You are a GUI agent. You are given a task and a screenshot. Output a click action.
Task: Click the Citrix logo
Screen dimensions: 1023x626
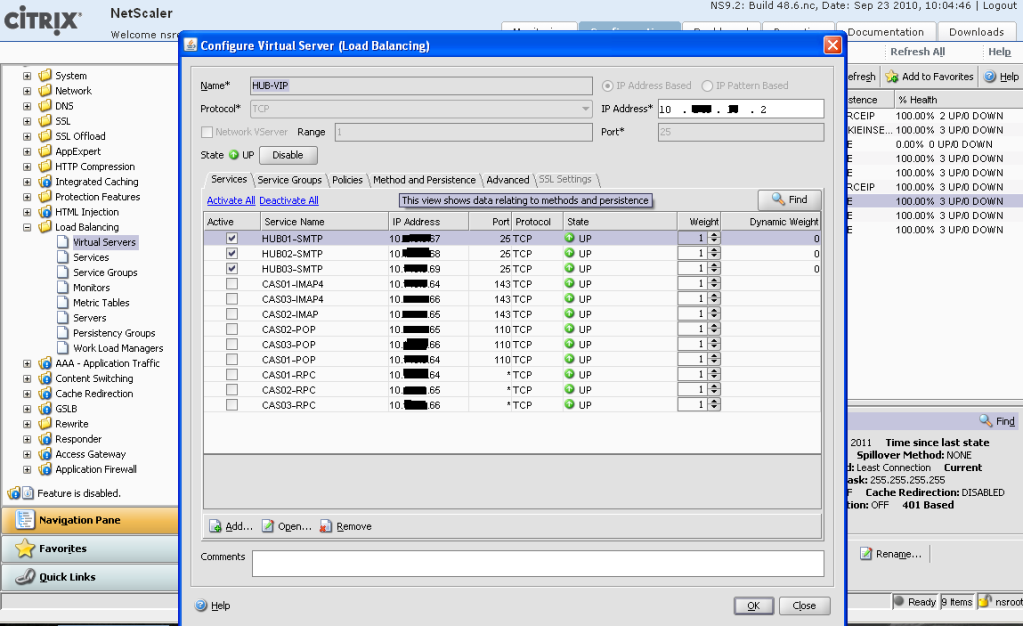pyautogui.click(x=43, y=20)
